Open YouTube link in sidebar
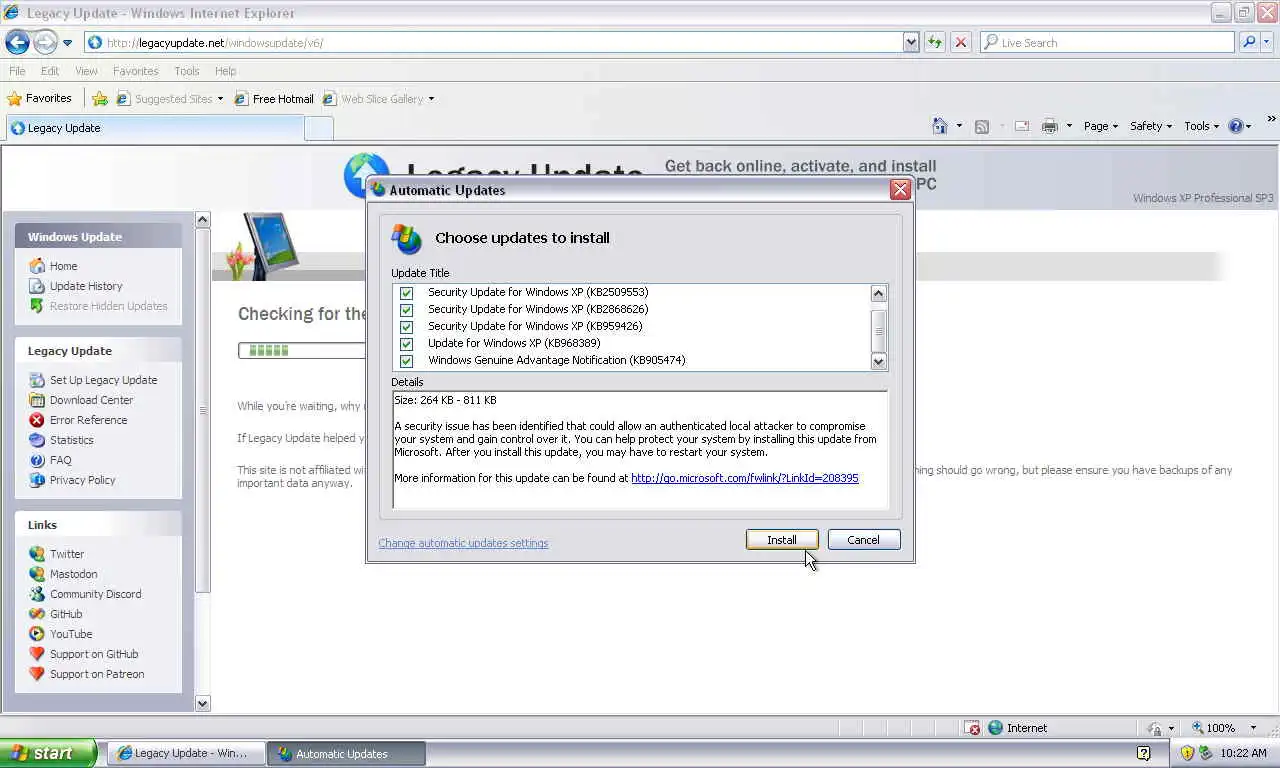1280x768 pixels. point(71,634)
